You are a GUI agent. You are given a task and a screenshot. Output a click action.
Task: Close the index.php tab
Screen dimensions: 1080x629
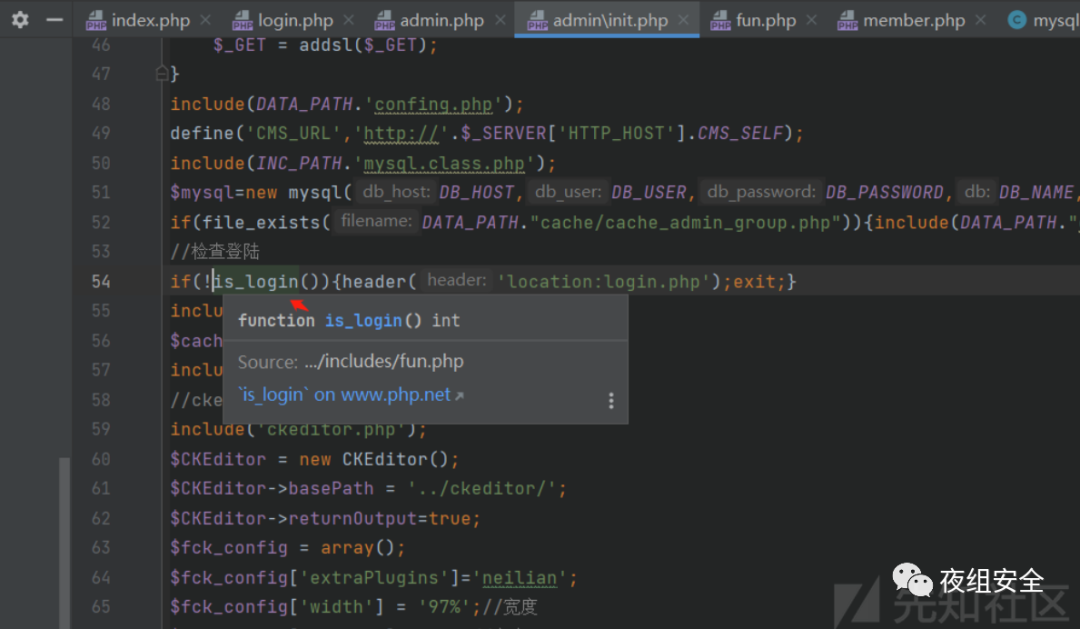[x=205, y=21]
